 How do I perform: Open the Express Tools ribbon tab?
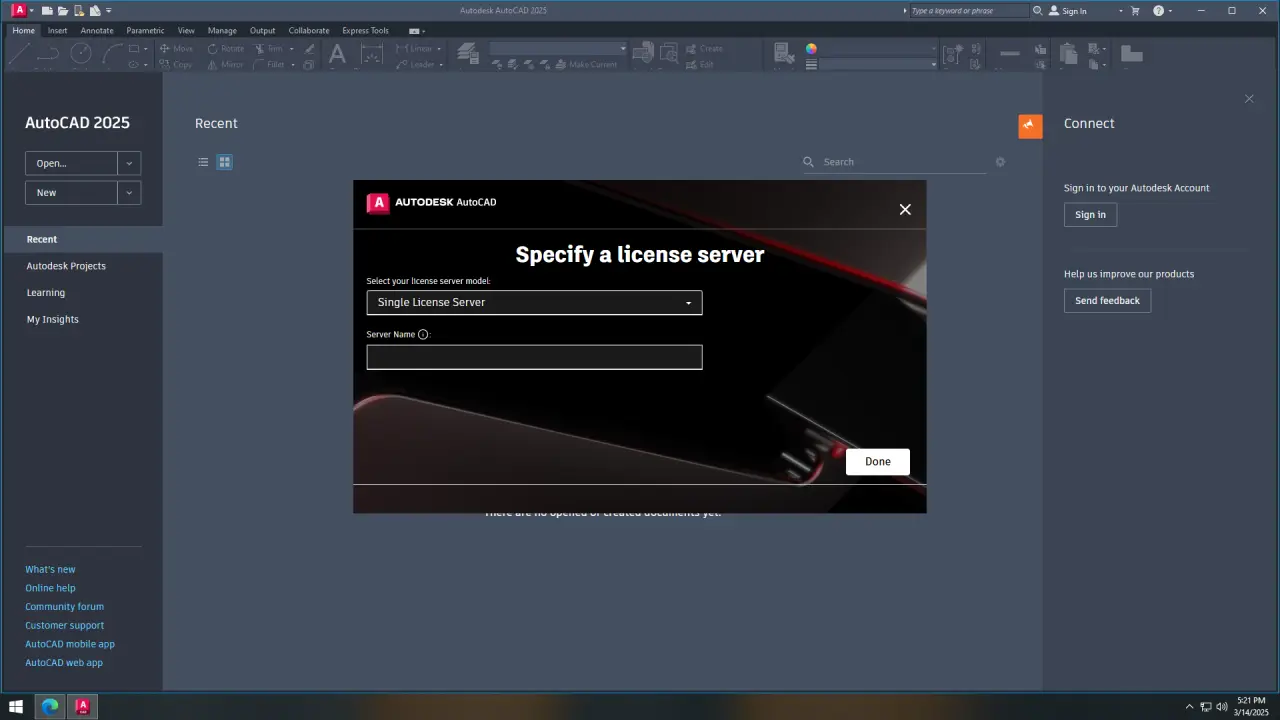(x=365, y=30)
